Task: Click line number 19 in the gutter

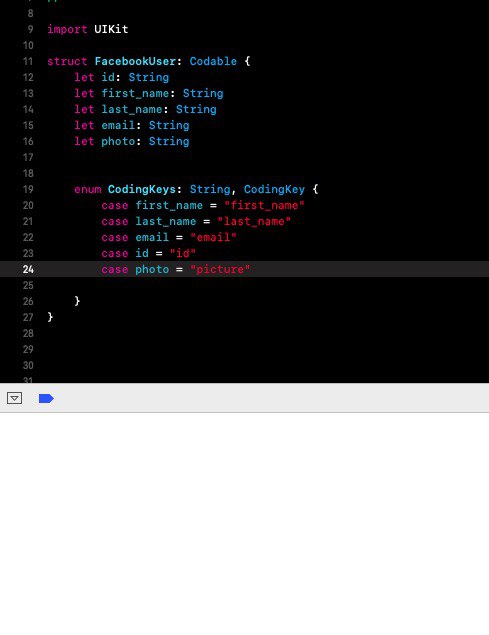Action: pyautogui.click(x=28, y=189)
